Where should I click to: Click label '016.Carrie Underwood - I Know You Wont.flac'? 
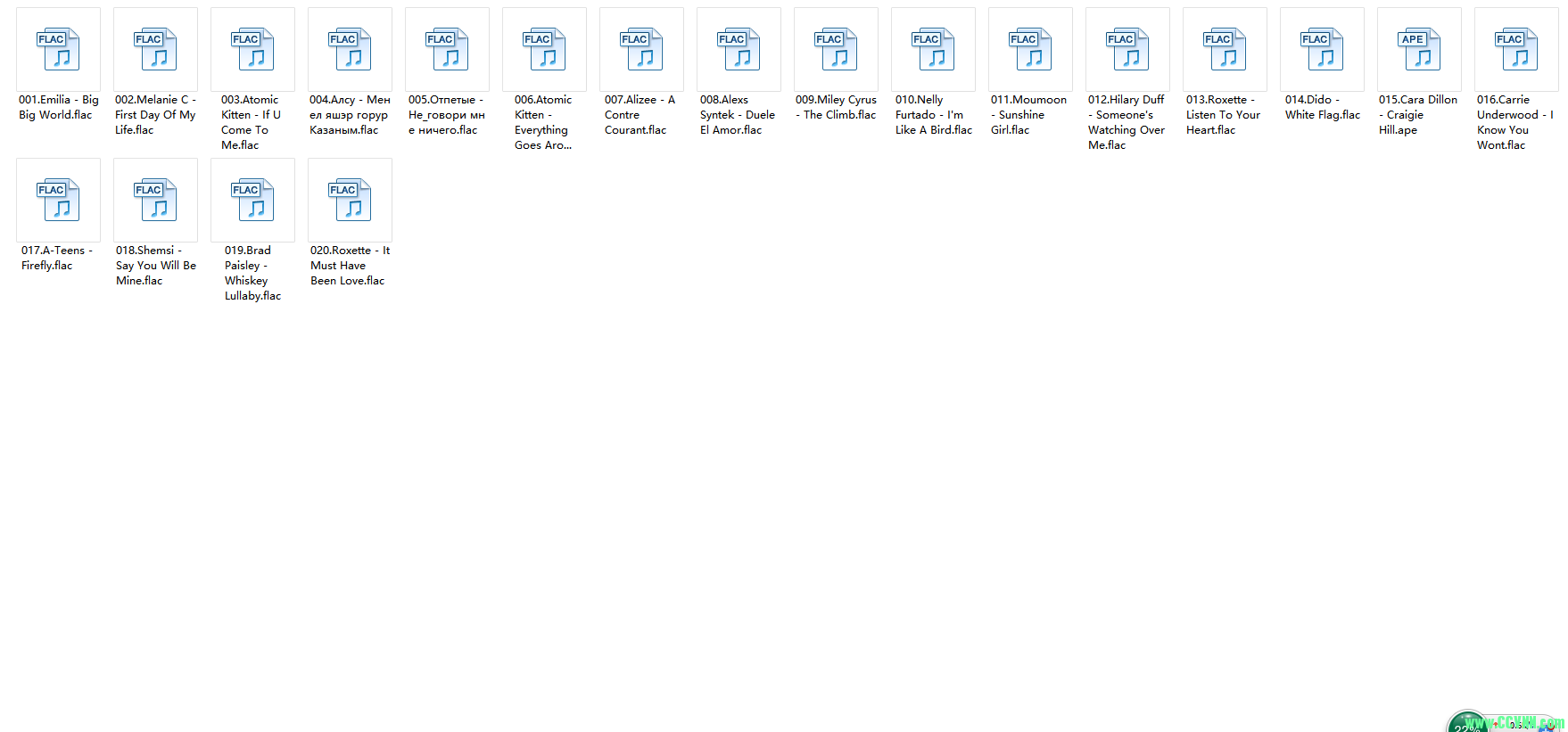(x=1515, y=122)
